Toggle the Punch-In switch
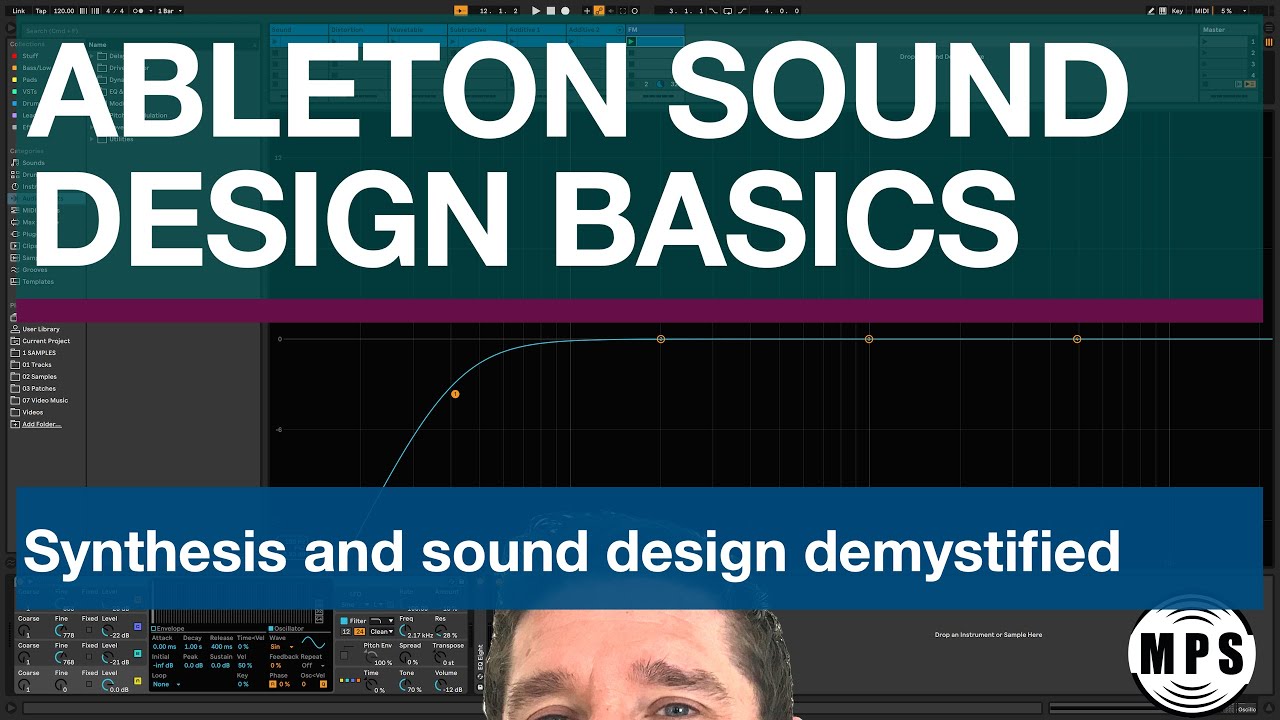 (713, 11)
